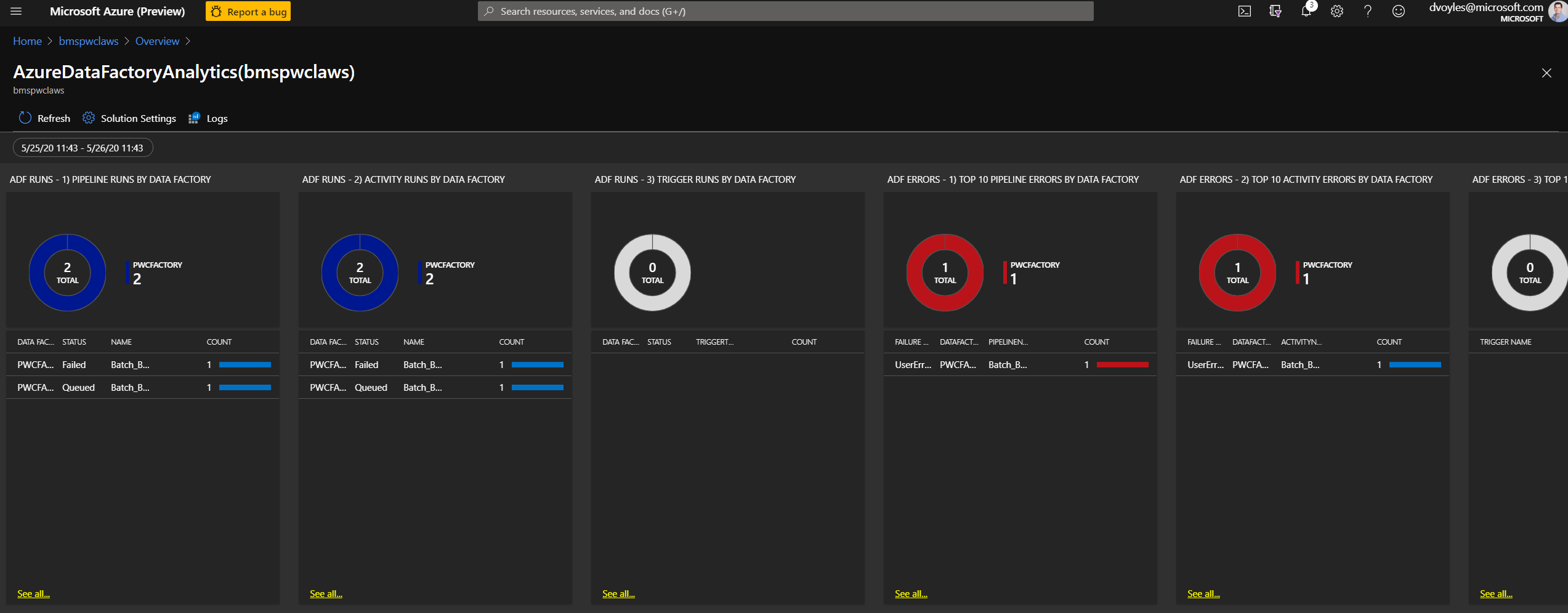Open See all in Pipeline Runs tile
This screenshot has height=613, width=1568.
tap(33, 593)
